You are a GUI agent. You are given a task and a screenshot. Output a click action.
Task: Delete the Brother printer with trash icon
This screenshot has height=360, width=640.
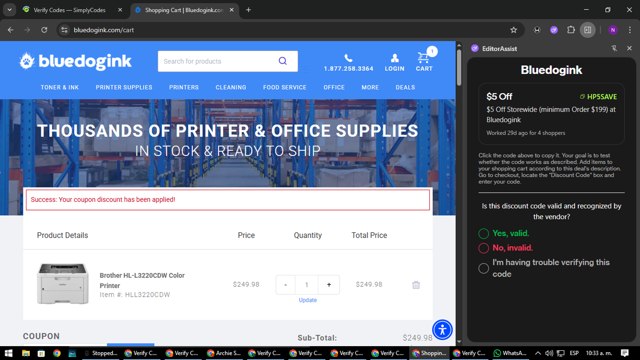[416, 285]
